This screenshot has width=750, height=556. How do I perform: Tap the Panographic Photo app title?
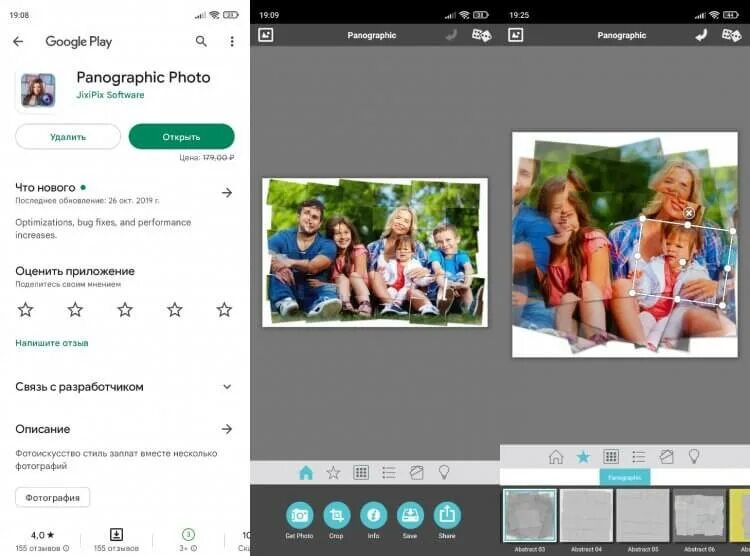143,78
